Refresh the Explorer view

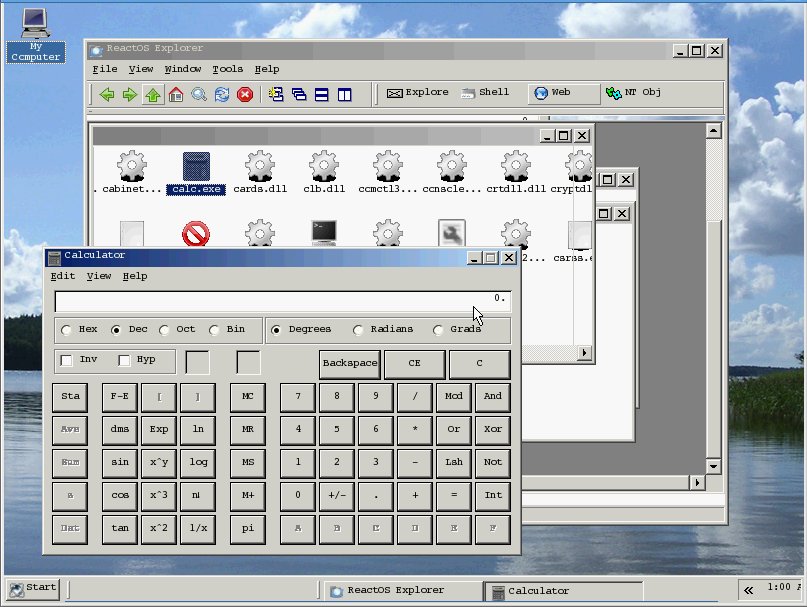pyautogui.click(x=222, y=94)
